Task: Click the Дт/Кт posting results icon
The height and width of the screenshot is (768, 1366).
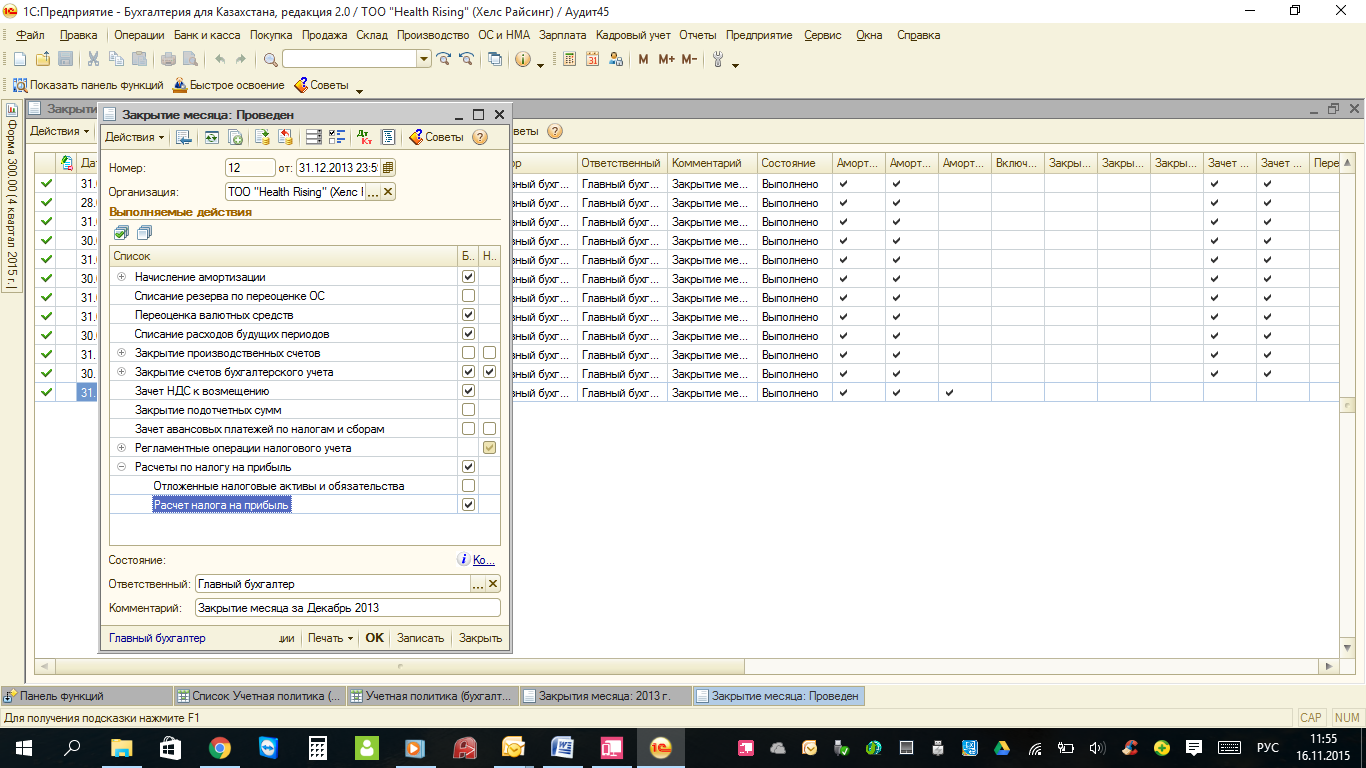Action: [364, 137]
